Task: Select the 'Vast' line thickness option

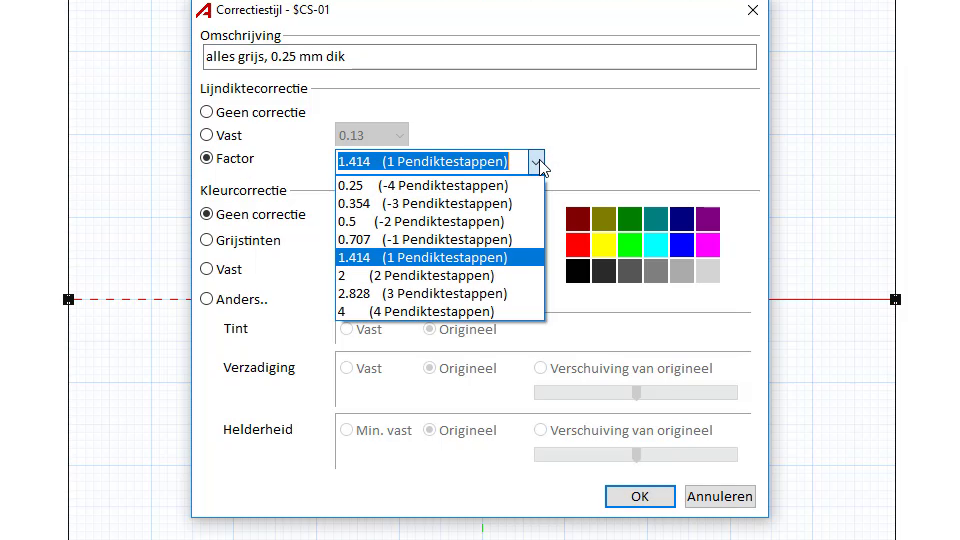Action: 207,135
